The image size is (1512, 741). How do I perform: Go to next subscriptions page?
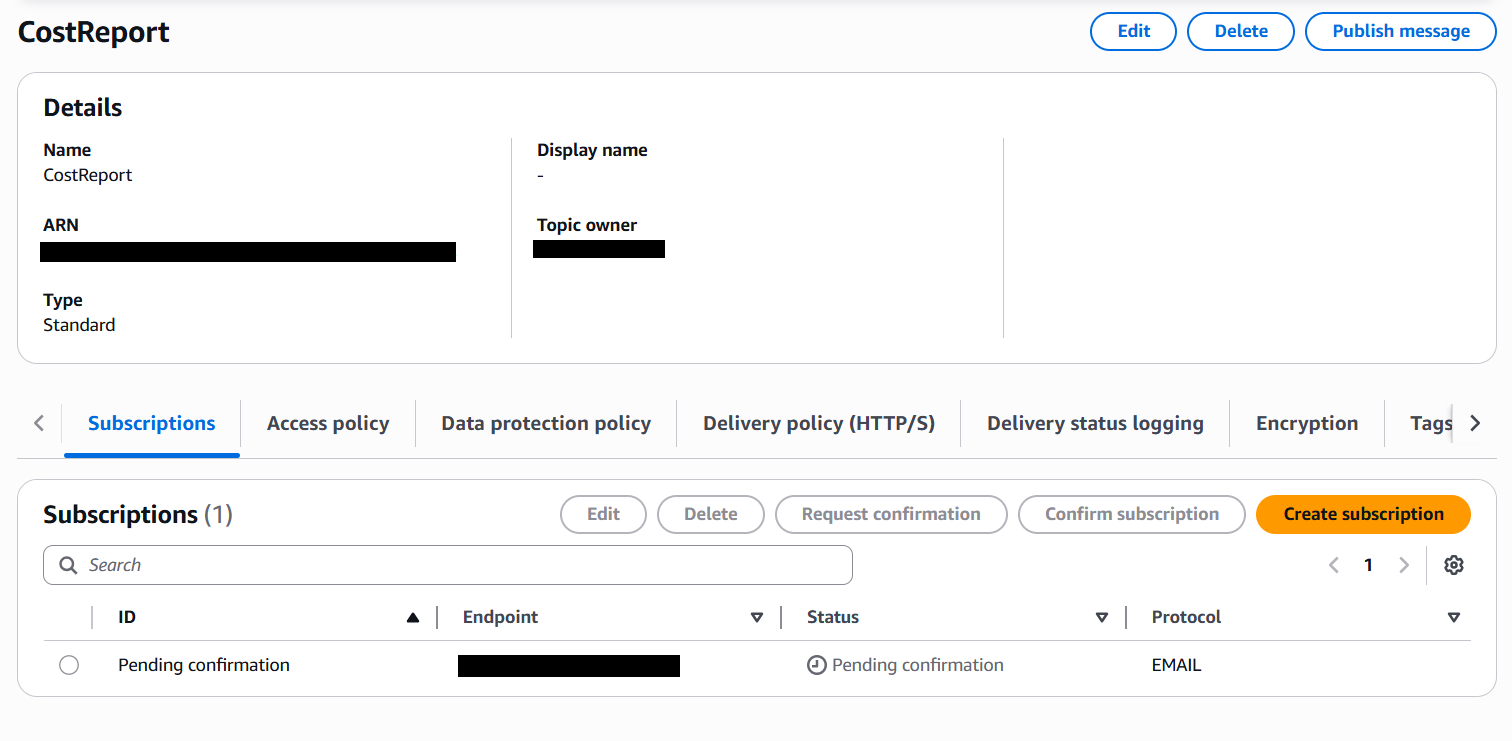(1404, 565)
